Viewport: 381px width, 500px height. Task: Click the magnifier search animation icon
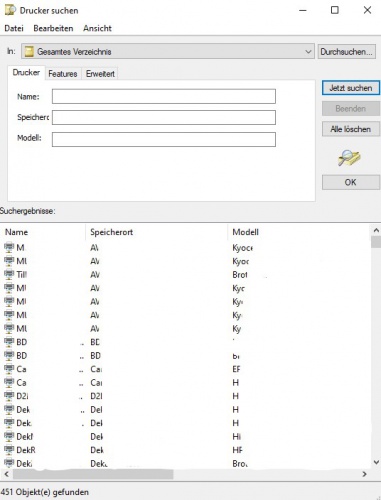[349, 158]
